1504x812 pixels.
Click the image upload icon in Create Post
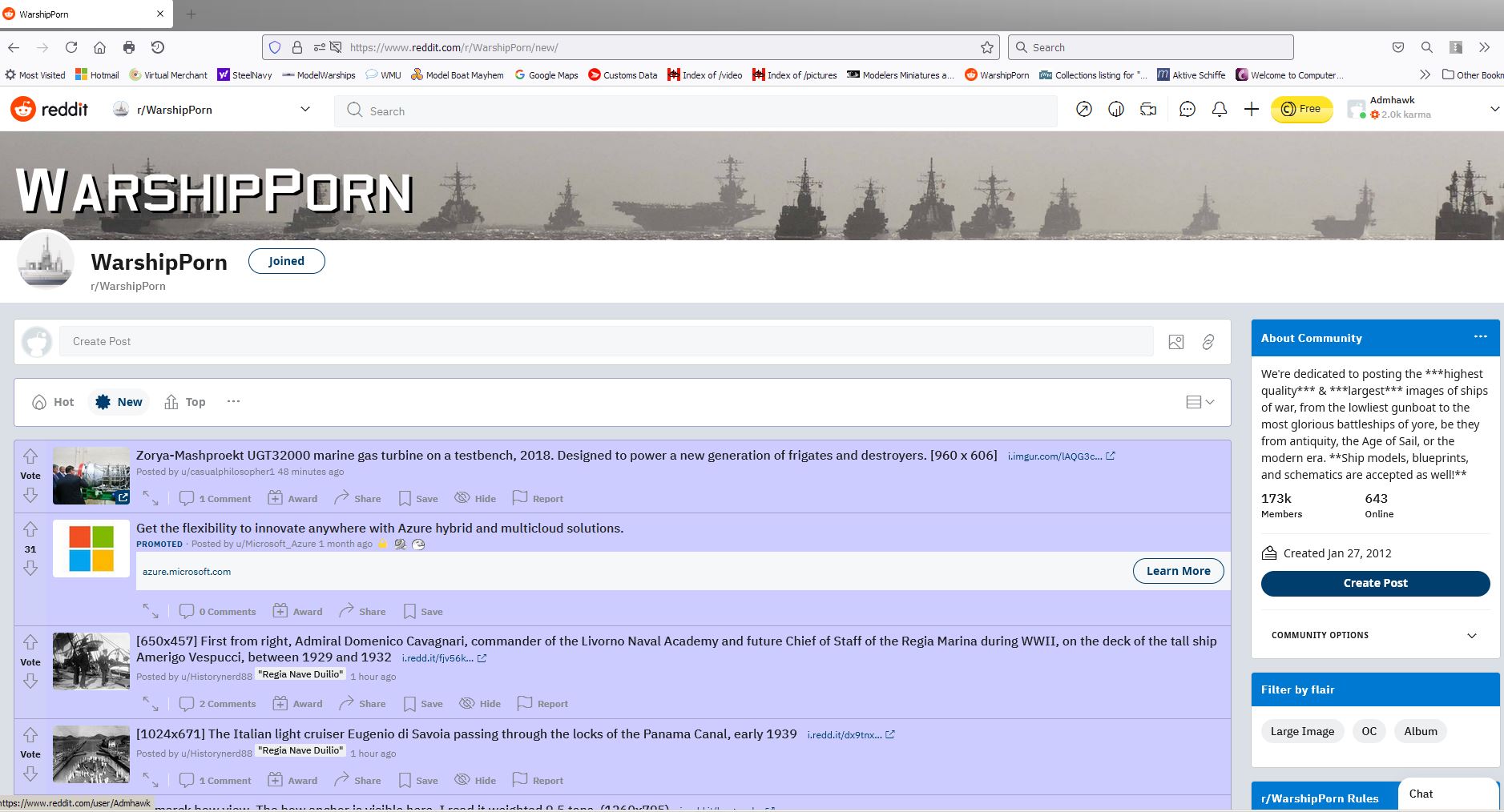(1176, 342)
